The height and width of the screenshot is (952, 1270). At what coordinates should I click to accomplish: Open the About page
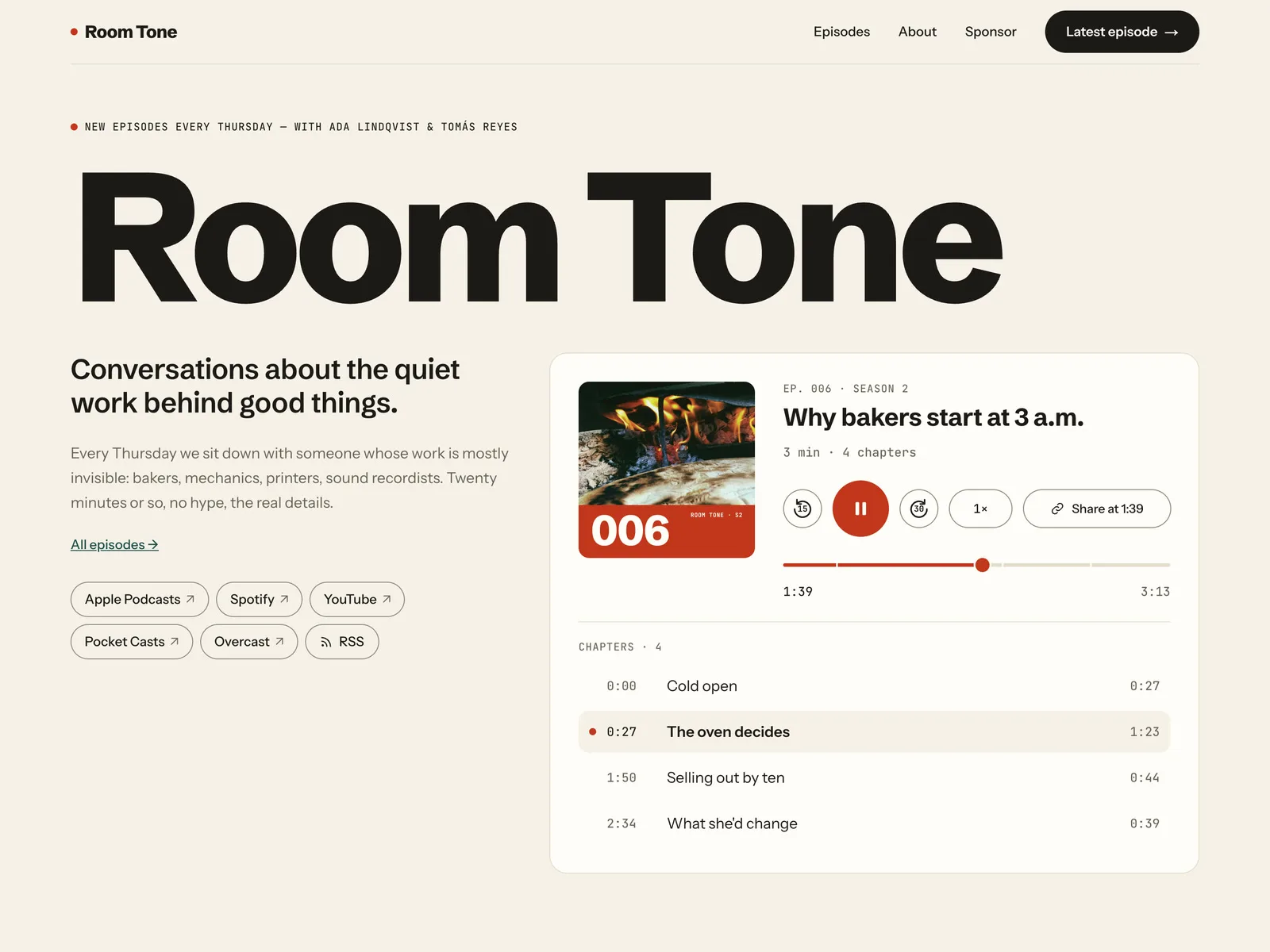(918, 32)
